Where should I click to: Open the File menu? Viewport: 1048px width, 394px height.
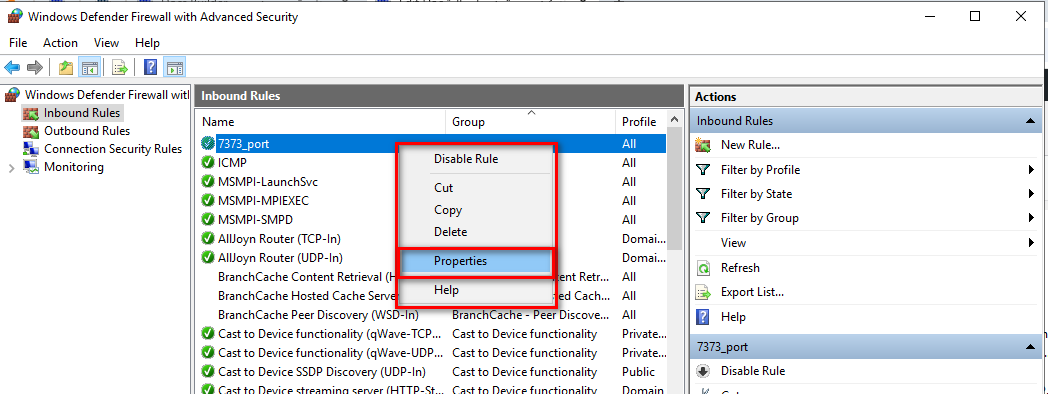click(x=18, y=43)
